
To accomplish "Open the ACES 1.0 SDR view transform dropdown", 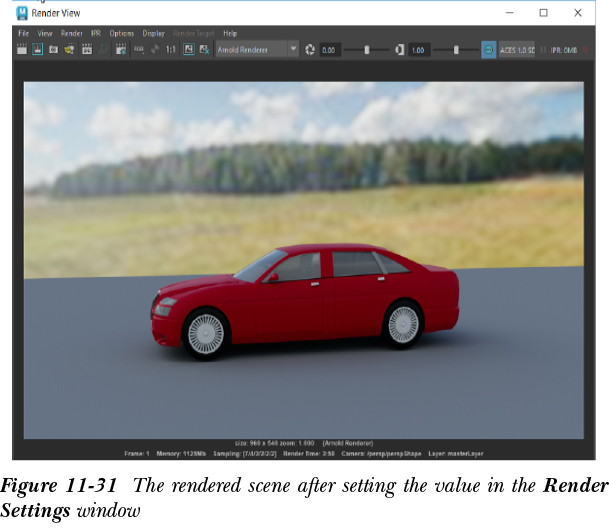I will 517,49.
